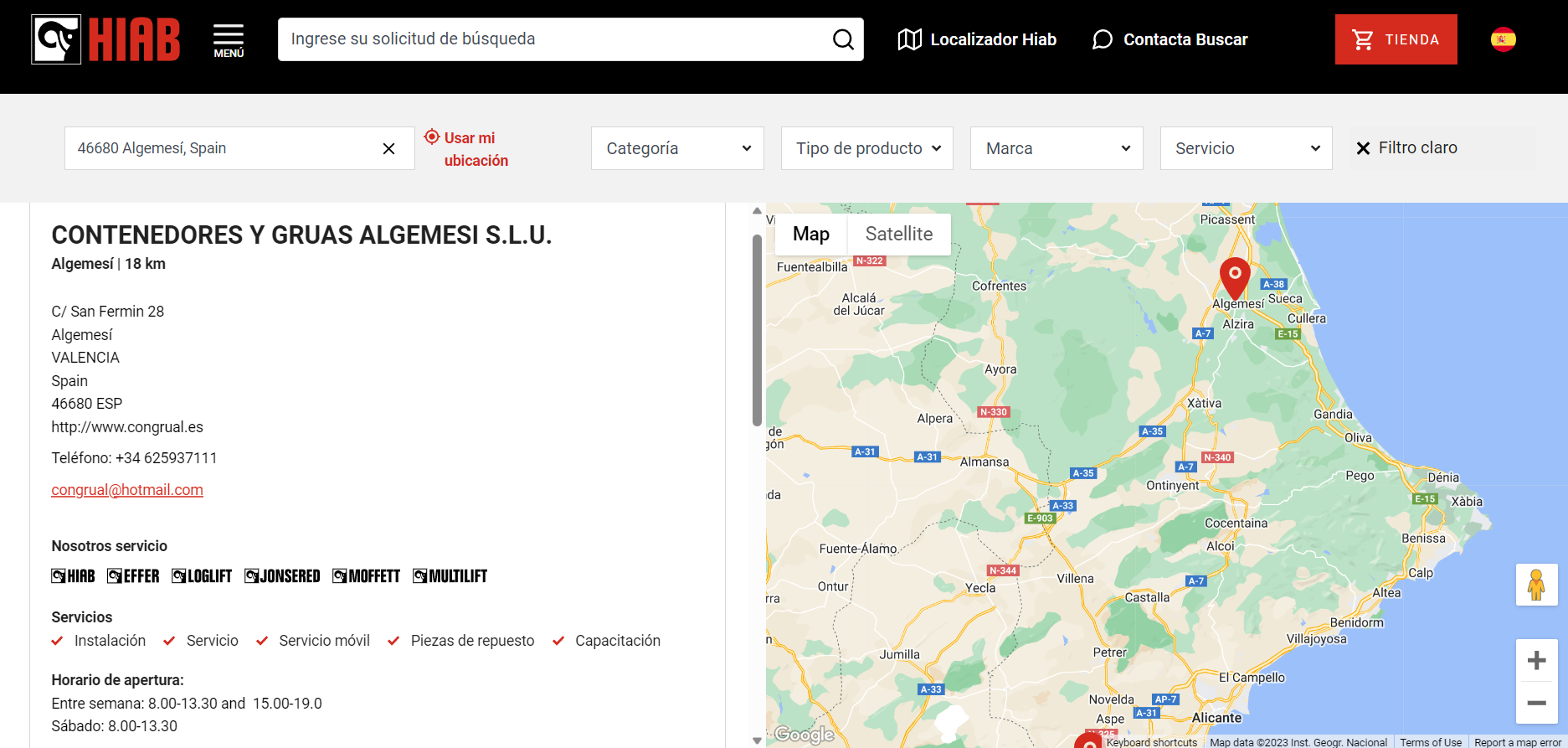This screenshot has width=1568, height=748.
Task: Click the partial red pin at map bottom
Action: (x=1087, y=740)
